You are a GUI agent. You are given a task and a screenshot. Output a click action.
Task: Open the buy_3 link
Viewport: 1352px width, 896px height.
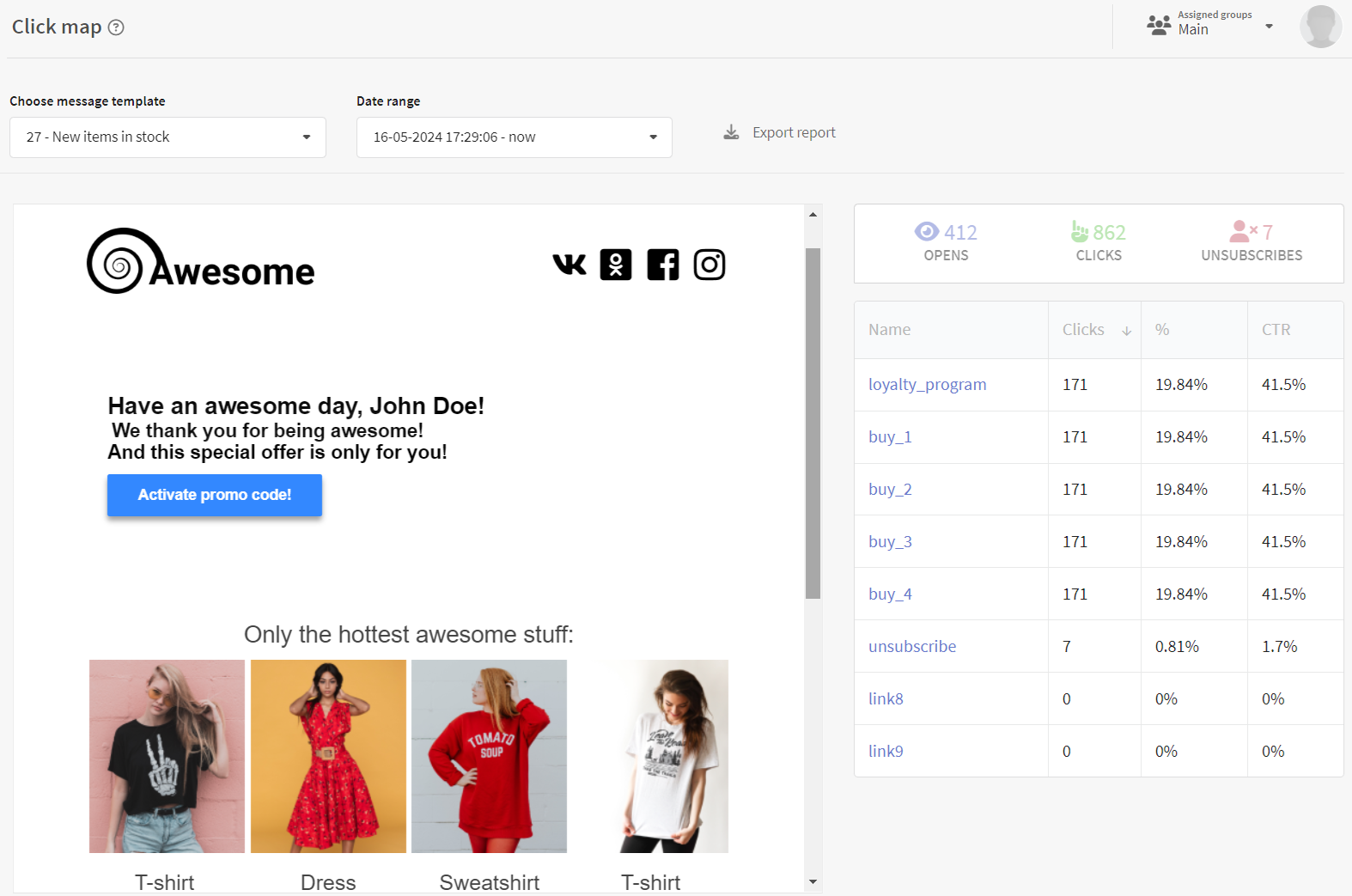[x=890, y=542]
